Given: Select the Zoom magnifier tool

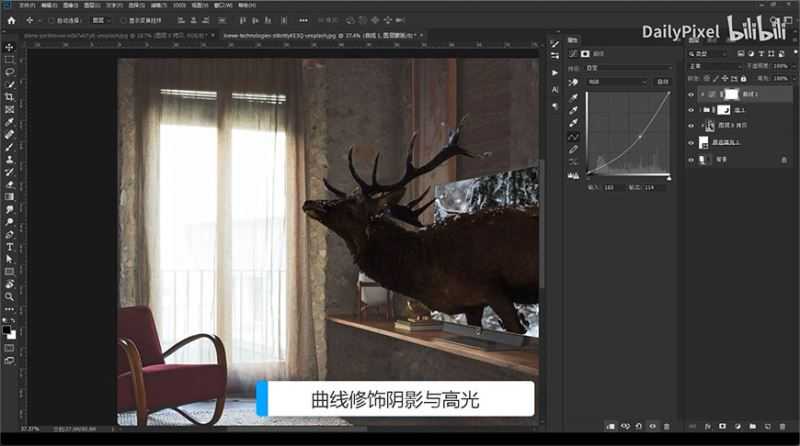Looking at the screenshot, I should [x=9, y=296].
